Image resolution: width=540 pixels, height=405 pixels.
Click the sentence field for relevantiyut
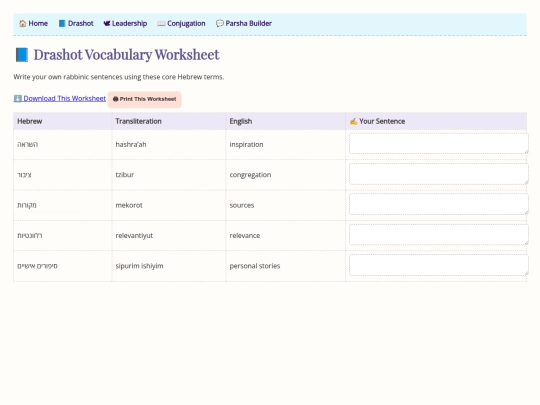[439, 235]
